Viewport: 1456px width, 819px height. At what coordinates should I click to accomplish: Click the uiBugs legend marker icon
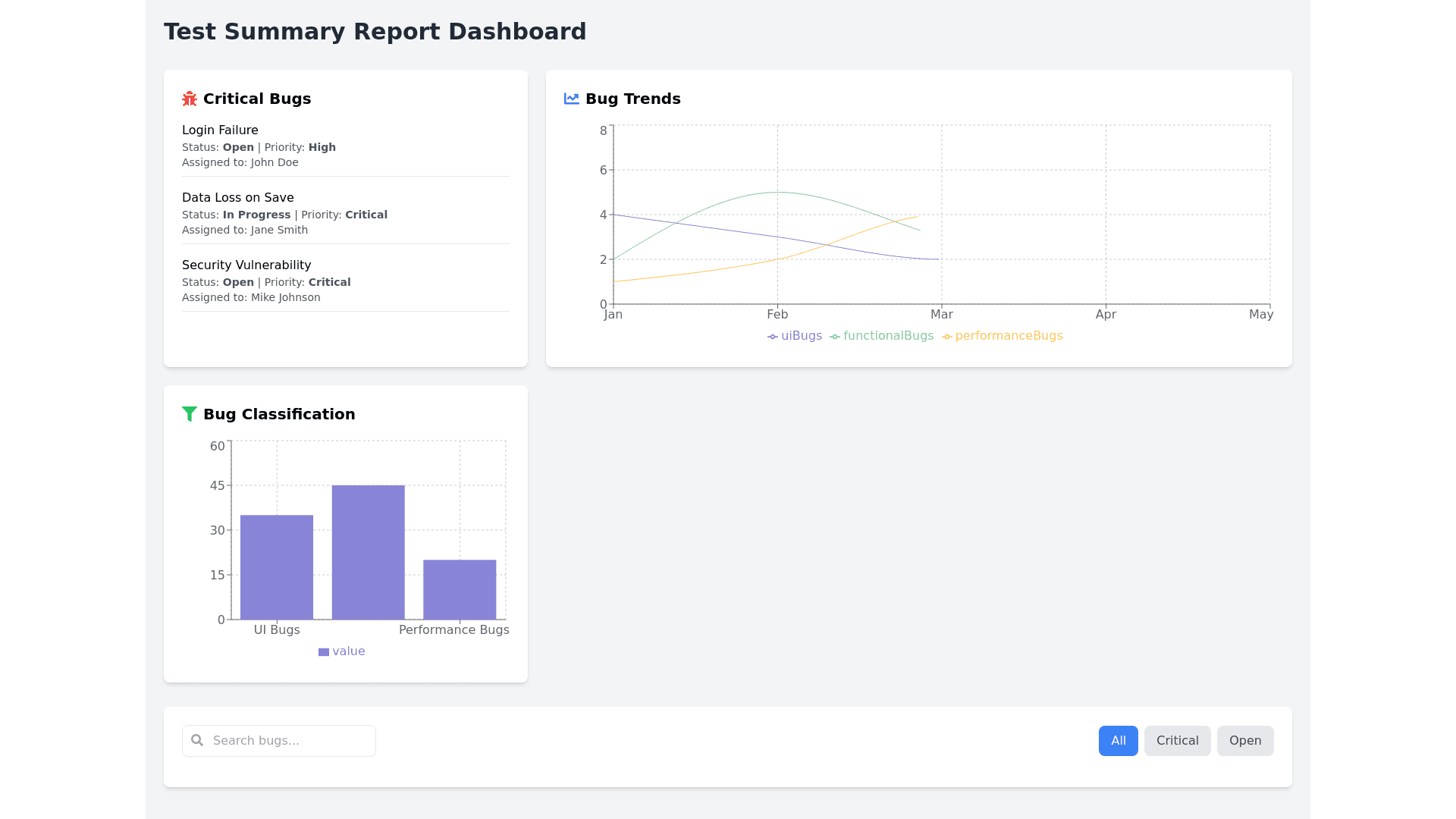[x=773, y=337]
